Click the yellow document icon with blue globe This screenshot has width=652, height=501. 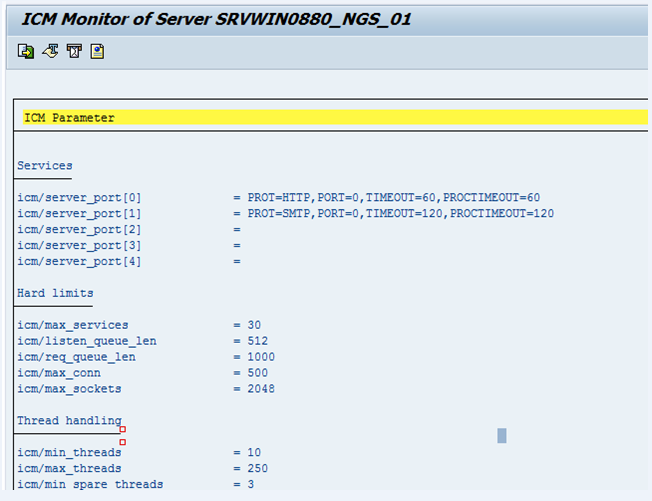(97, 51)
